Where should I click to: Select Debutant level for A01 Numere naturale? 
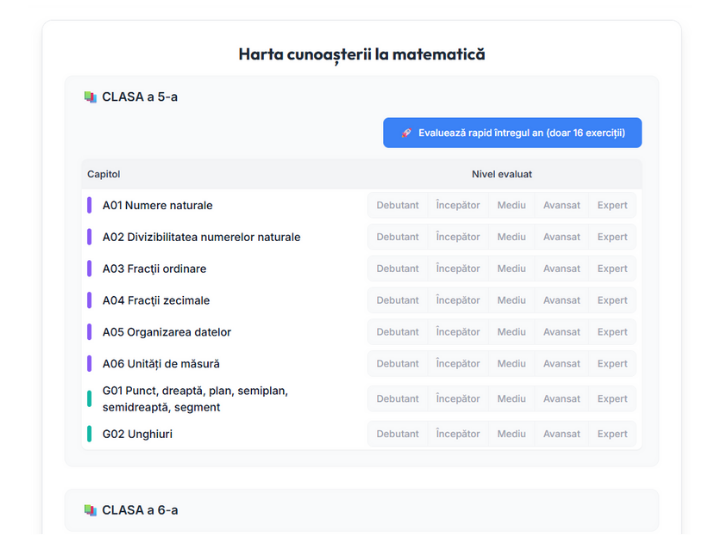pos(397,205)
